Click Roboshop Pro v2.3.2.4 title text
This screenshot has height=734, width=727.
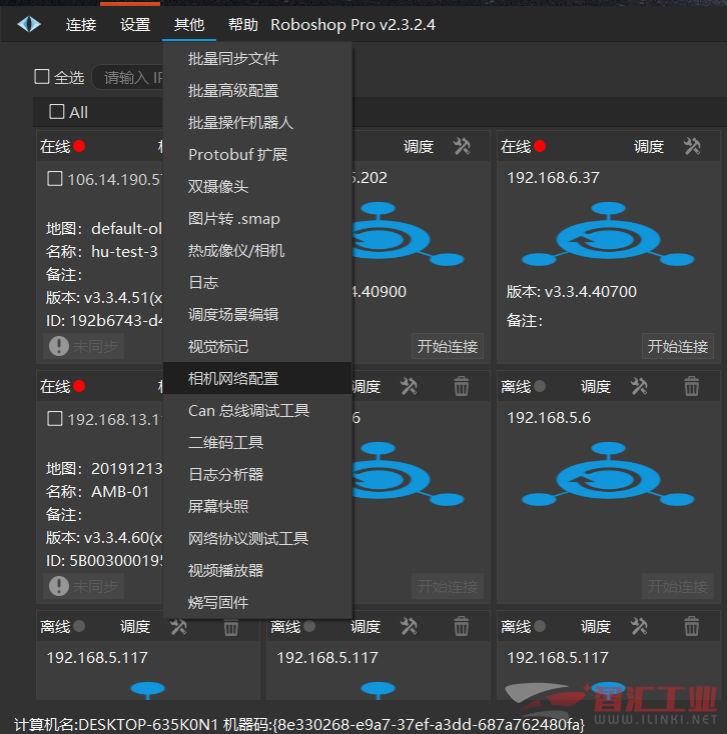(x=353, y=24)
